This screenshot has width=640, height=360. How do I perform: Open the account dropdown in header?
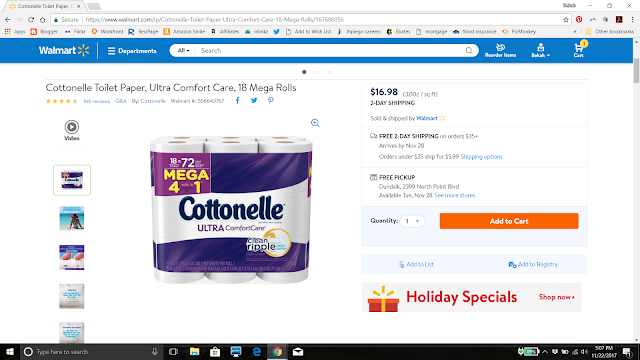pos(540,50)
